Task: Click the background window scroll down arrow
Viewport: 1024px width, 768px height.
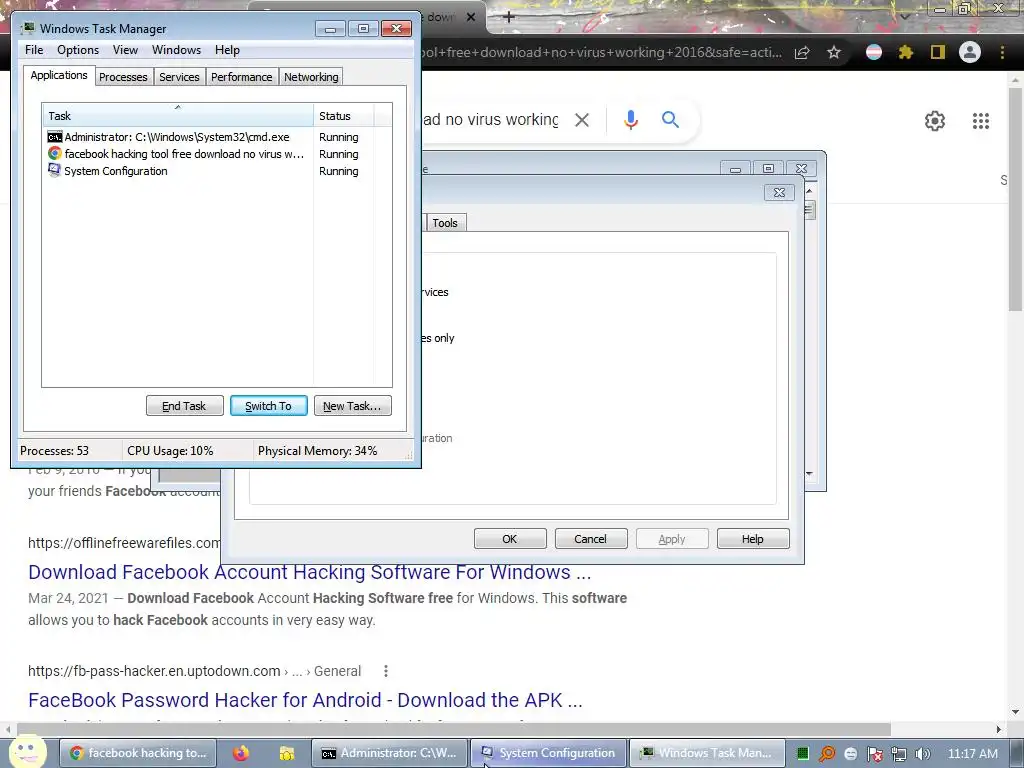Action: coord(809,473)
